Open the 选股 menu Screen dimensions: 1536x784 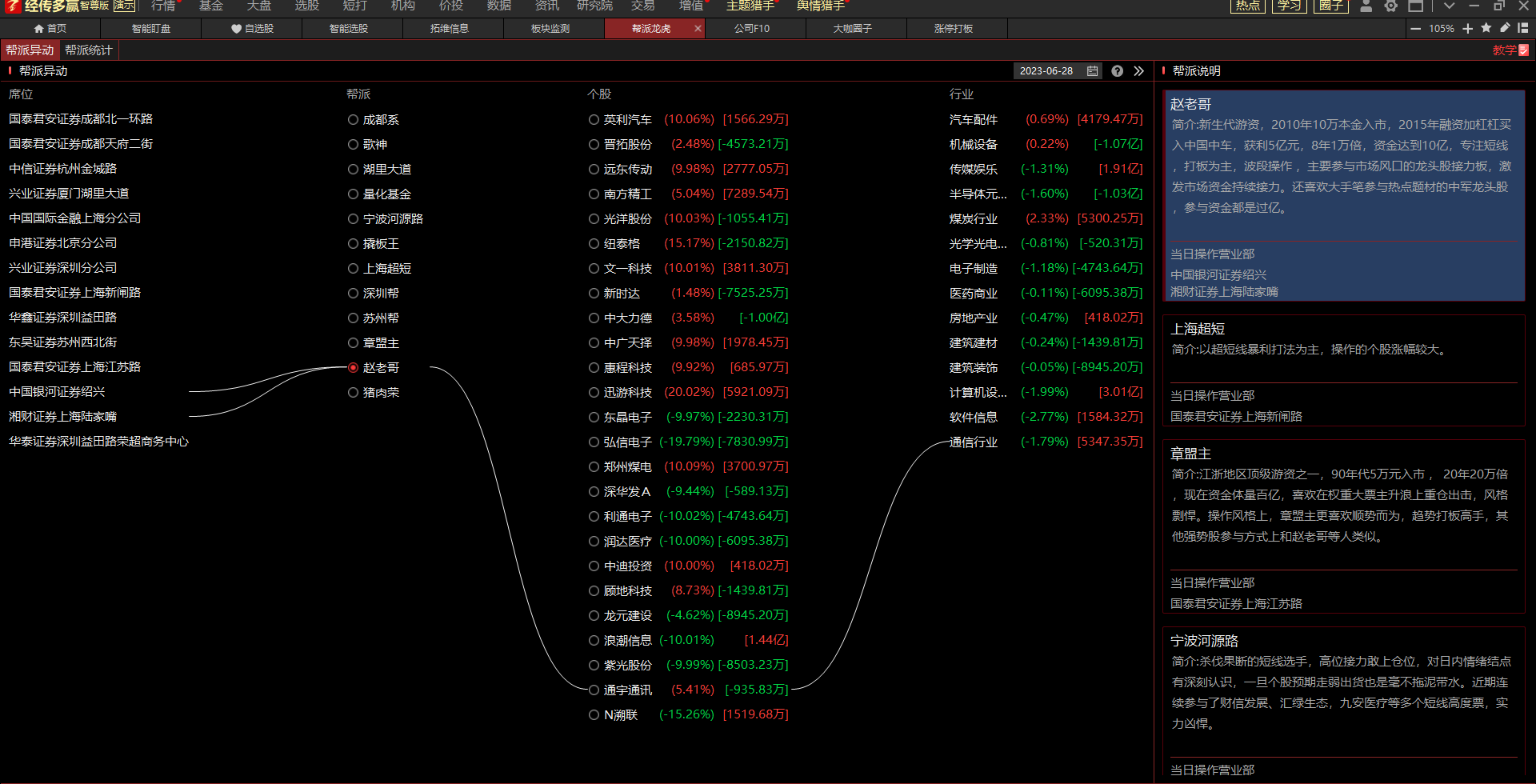click(x=307, y=6)
